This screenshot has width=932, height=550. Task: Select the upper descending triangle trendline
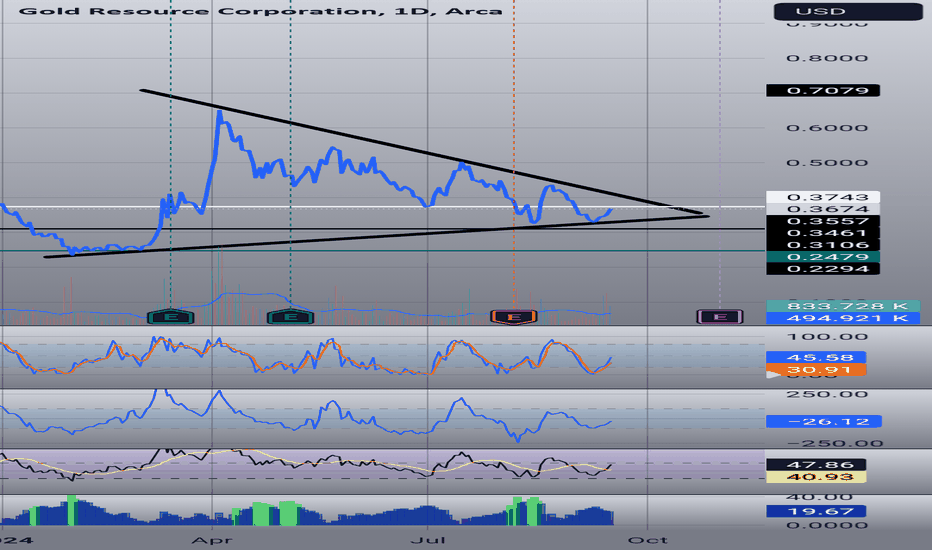(421, 152)
